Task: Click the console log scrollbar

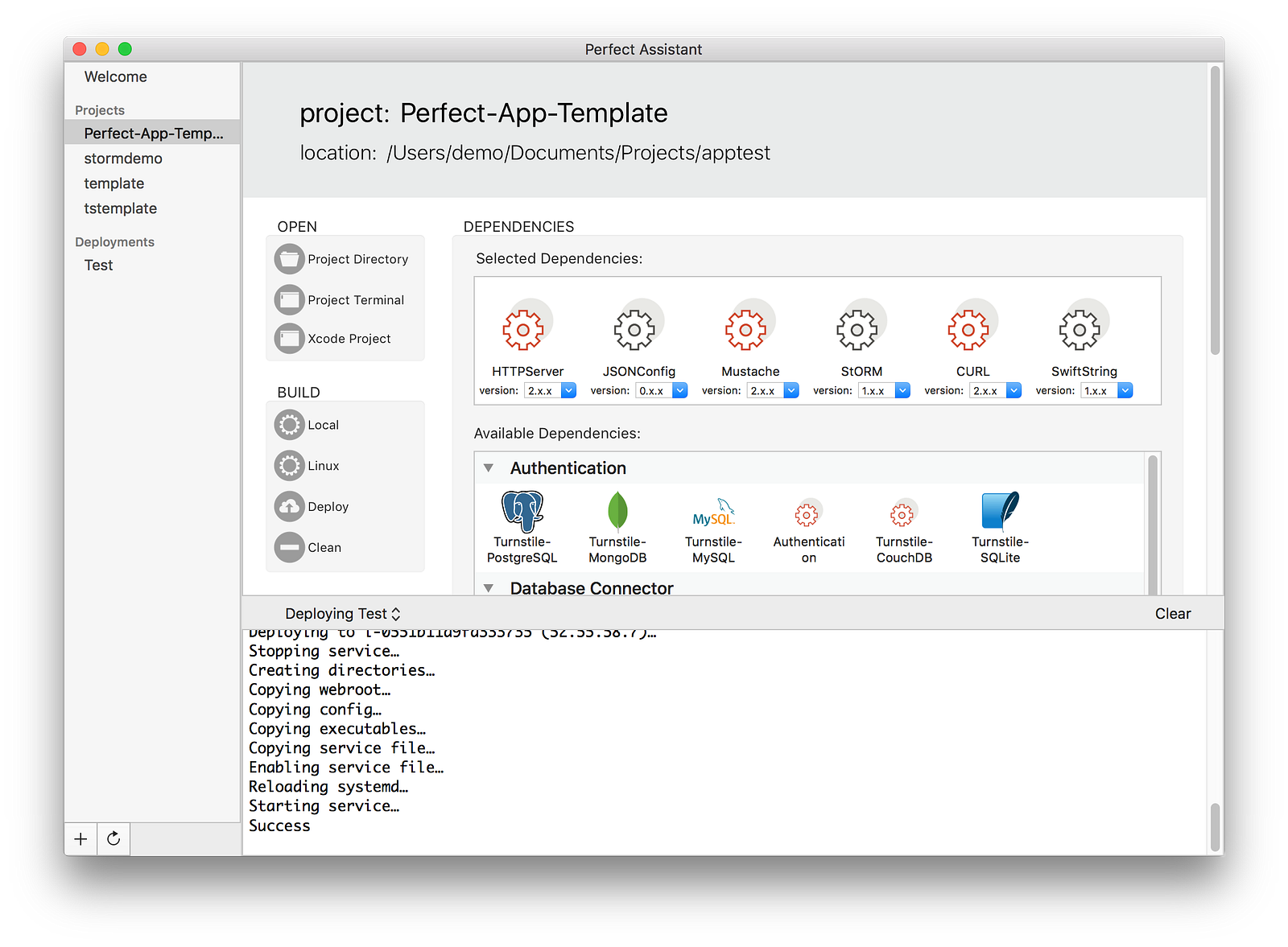Action: (x=1215, y=826)
